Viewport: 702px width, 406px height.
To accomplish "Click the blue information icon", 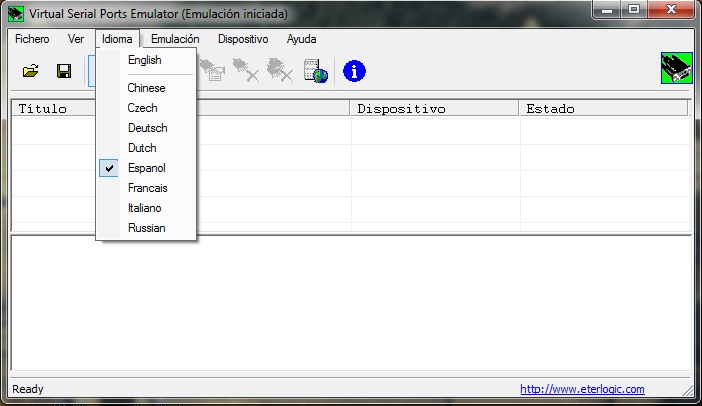I will 354,71.
